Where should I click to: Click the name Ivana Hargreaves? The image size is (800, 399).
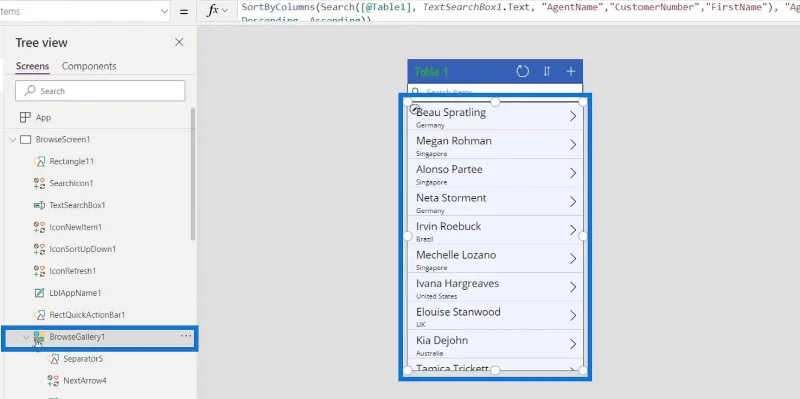(457, 284)
